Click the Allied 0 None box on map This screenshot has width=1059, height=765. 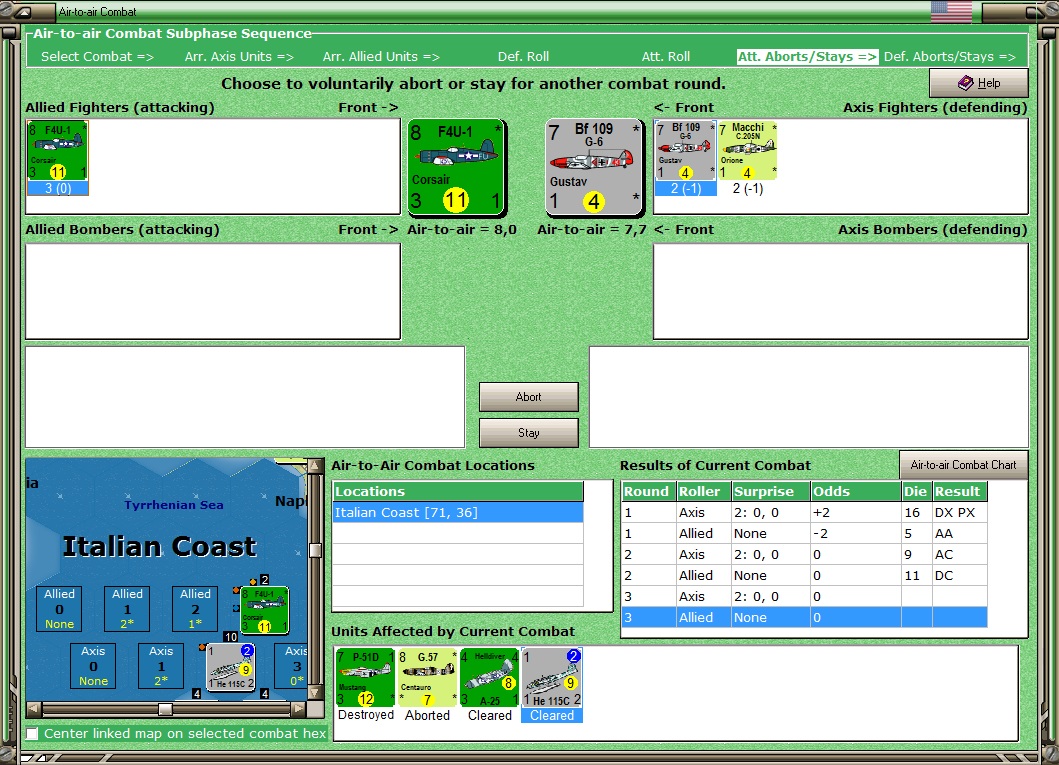59,608
